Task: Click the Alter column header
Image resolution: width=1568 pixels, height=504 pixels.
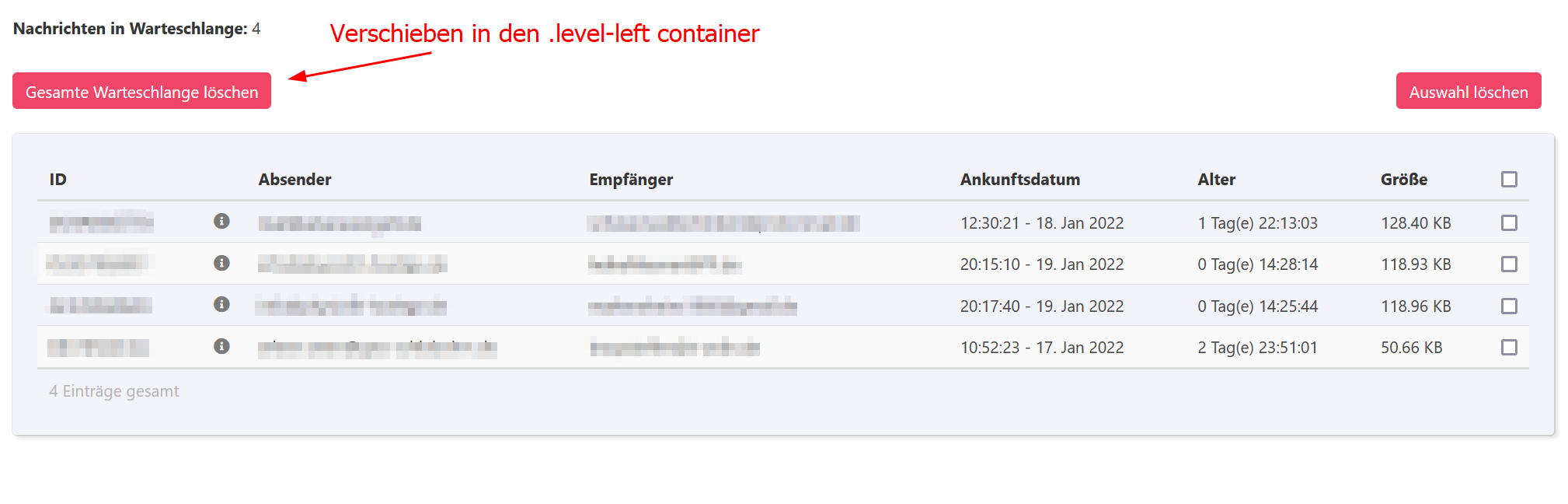Action: tap(1216, 180)
